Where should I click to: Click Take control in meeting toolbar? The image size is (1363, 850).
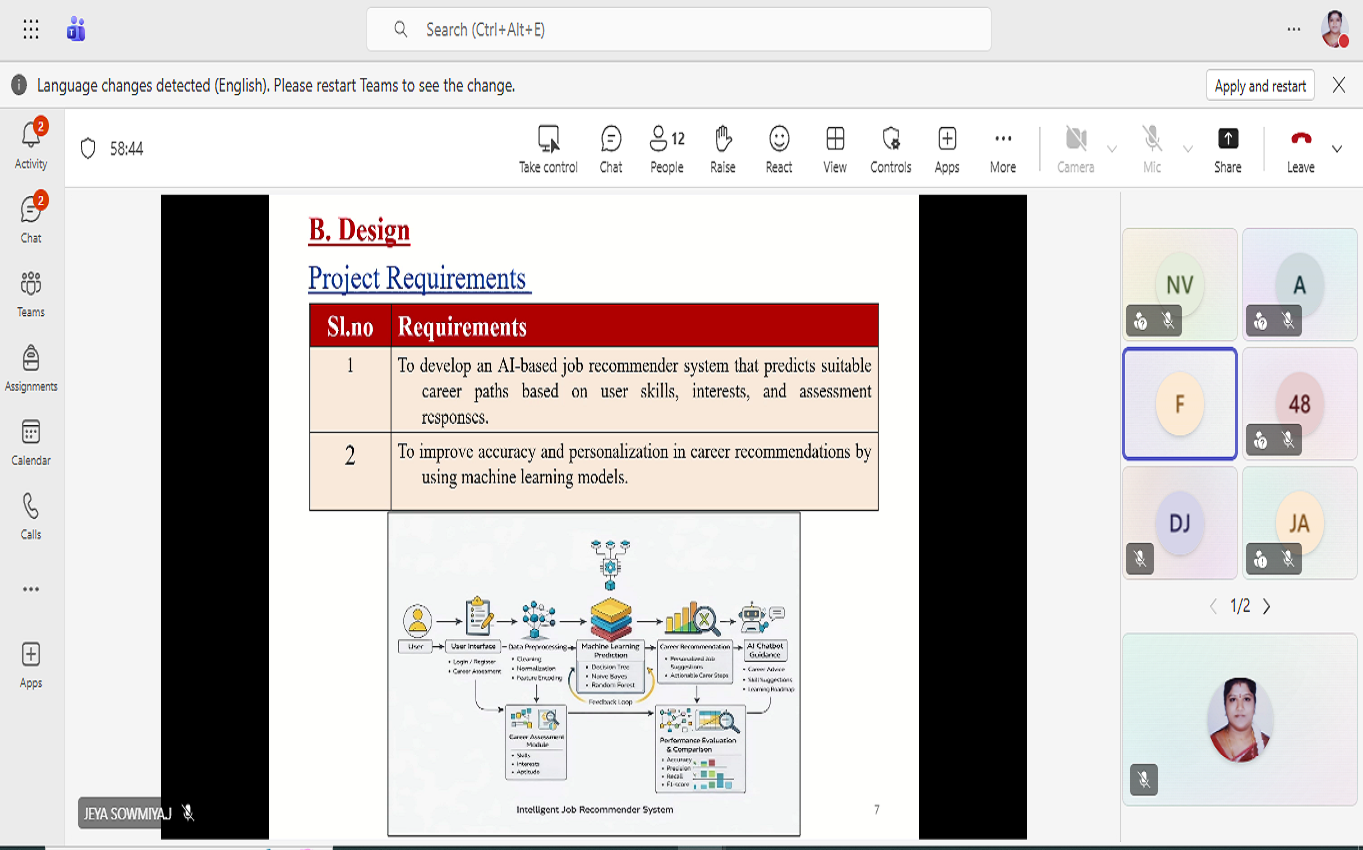pos(548,149)
